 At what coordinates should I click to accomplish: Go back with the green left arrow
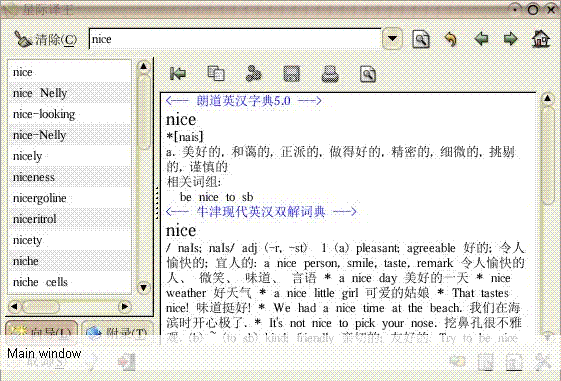(481, 39)
